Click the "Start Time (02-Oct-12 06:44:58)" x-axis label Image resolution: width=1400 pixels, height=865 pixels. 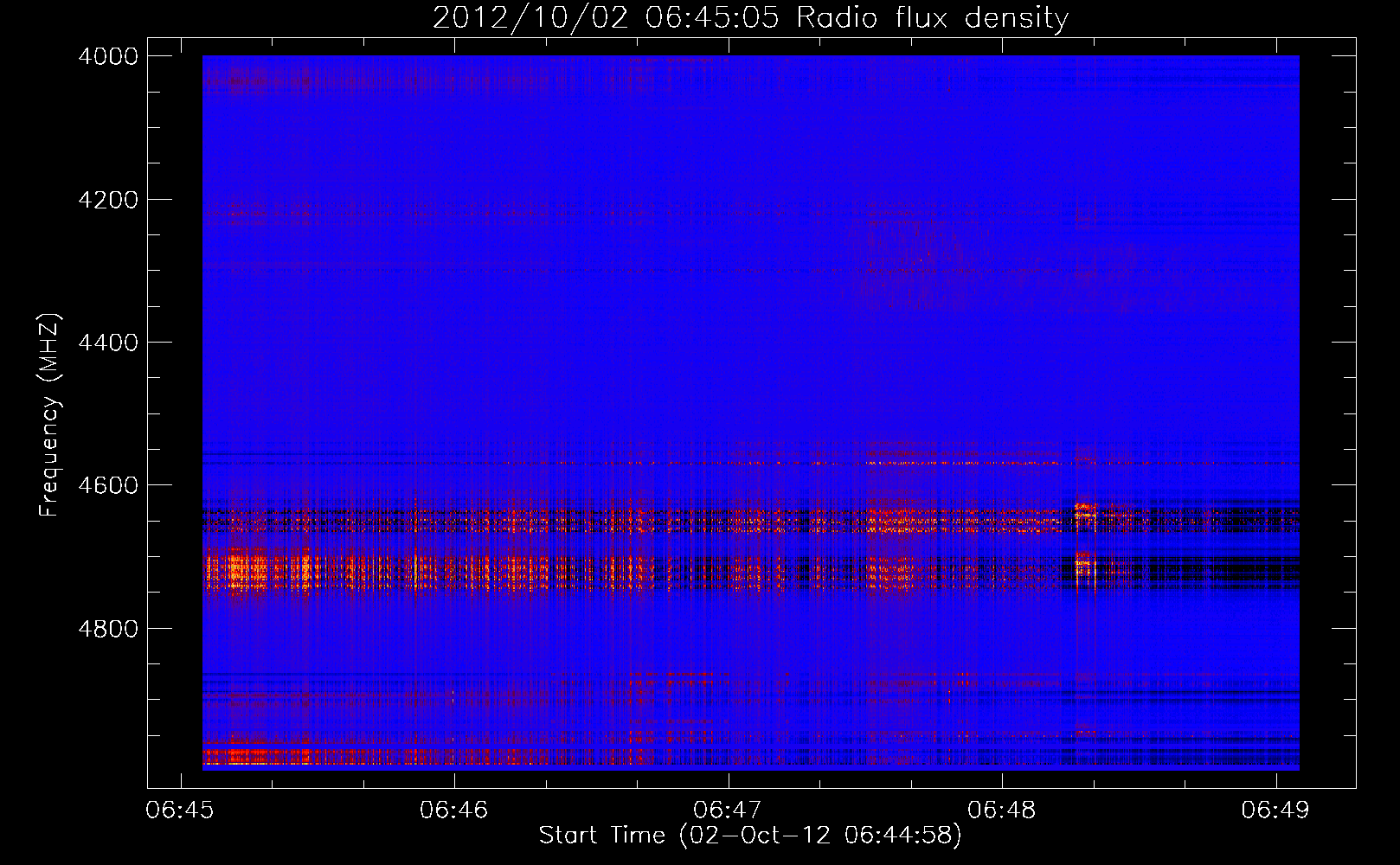click(750, 836)
